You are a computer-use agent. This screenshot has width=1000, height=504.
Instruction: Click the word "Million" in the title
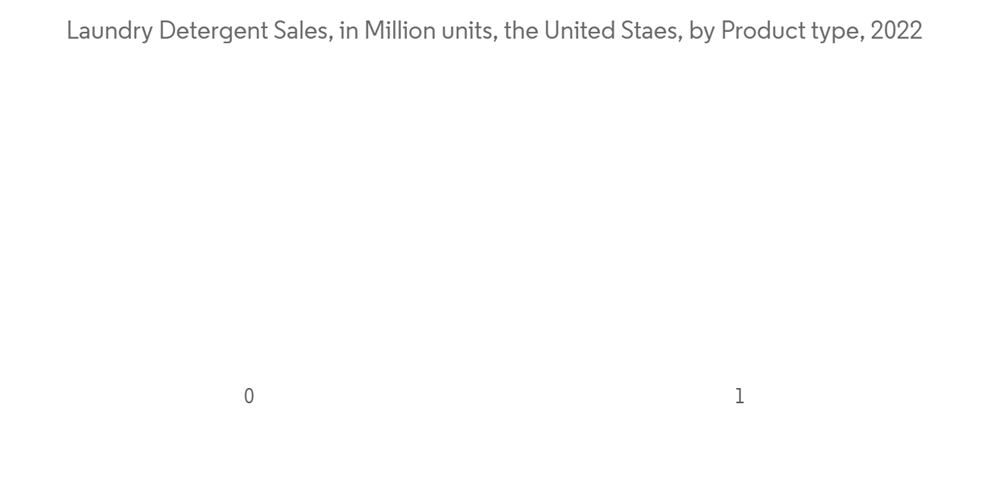[x=397, y=31]
